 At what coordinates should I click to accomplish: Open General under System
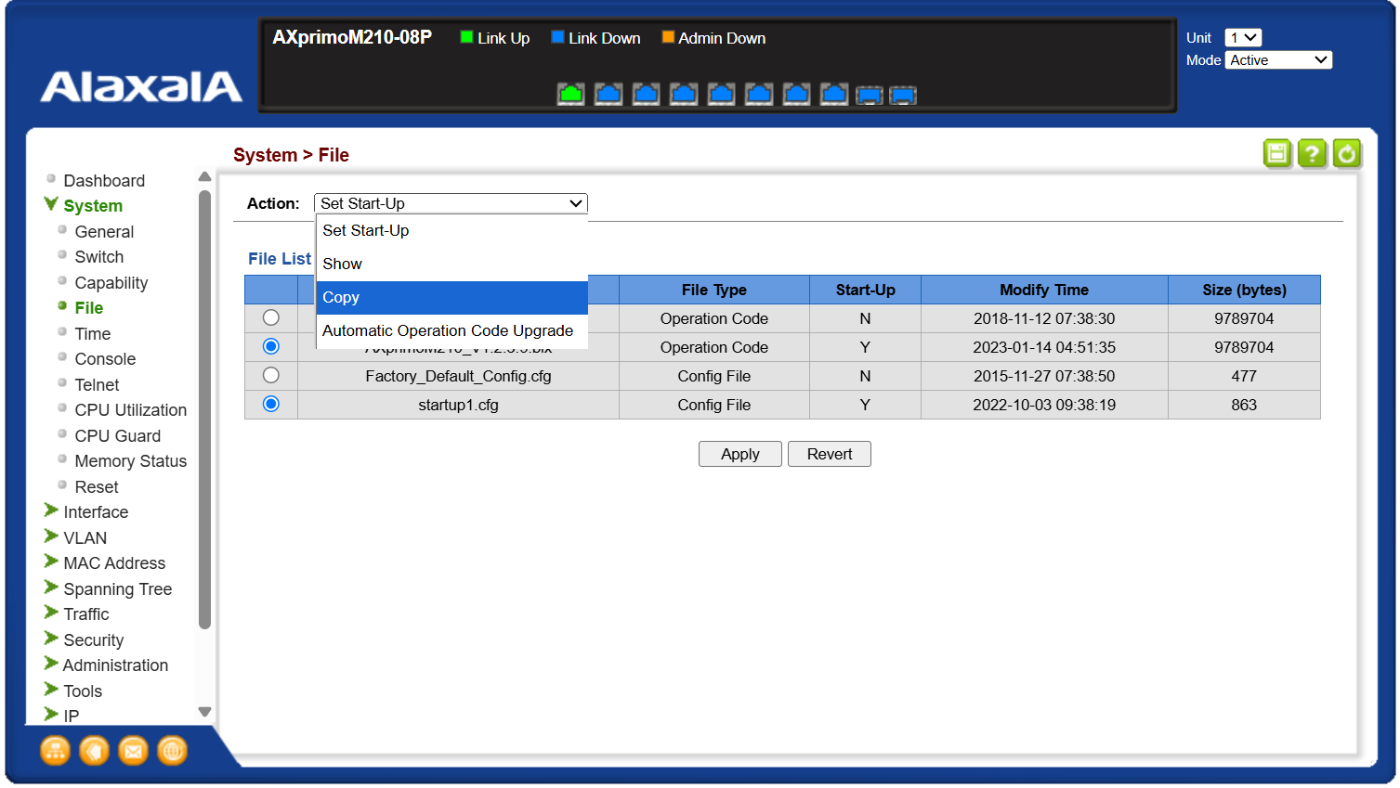click(104, 232)
